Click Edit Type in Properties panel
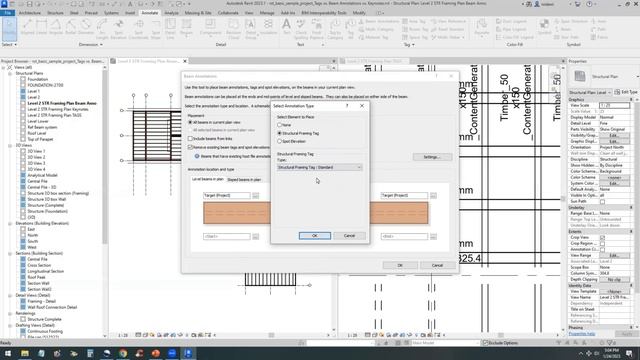 click(626, 92)
